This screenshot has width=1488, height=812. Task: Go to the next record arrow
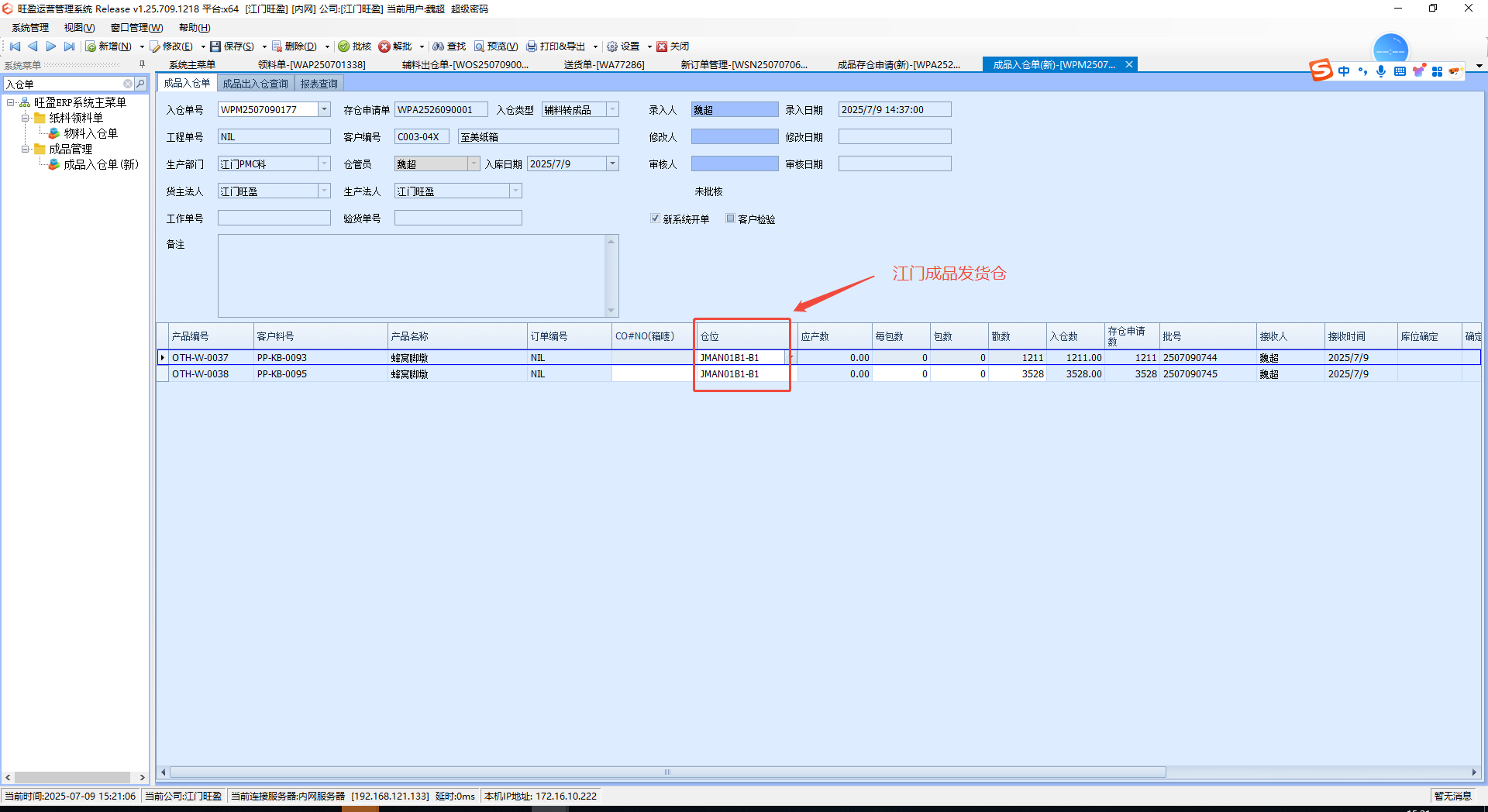point(51,46)
